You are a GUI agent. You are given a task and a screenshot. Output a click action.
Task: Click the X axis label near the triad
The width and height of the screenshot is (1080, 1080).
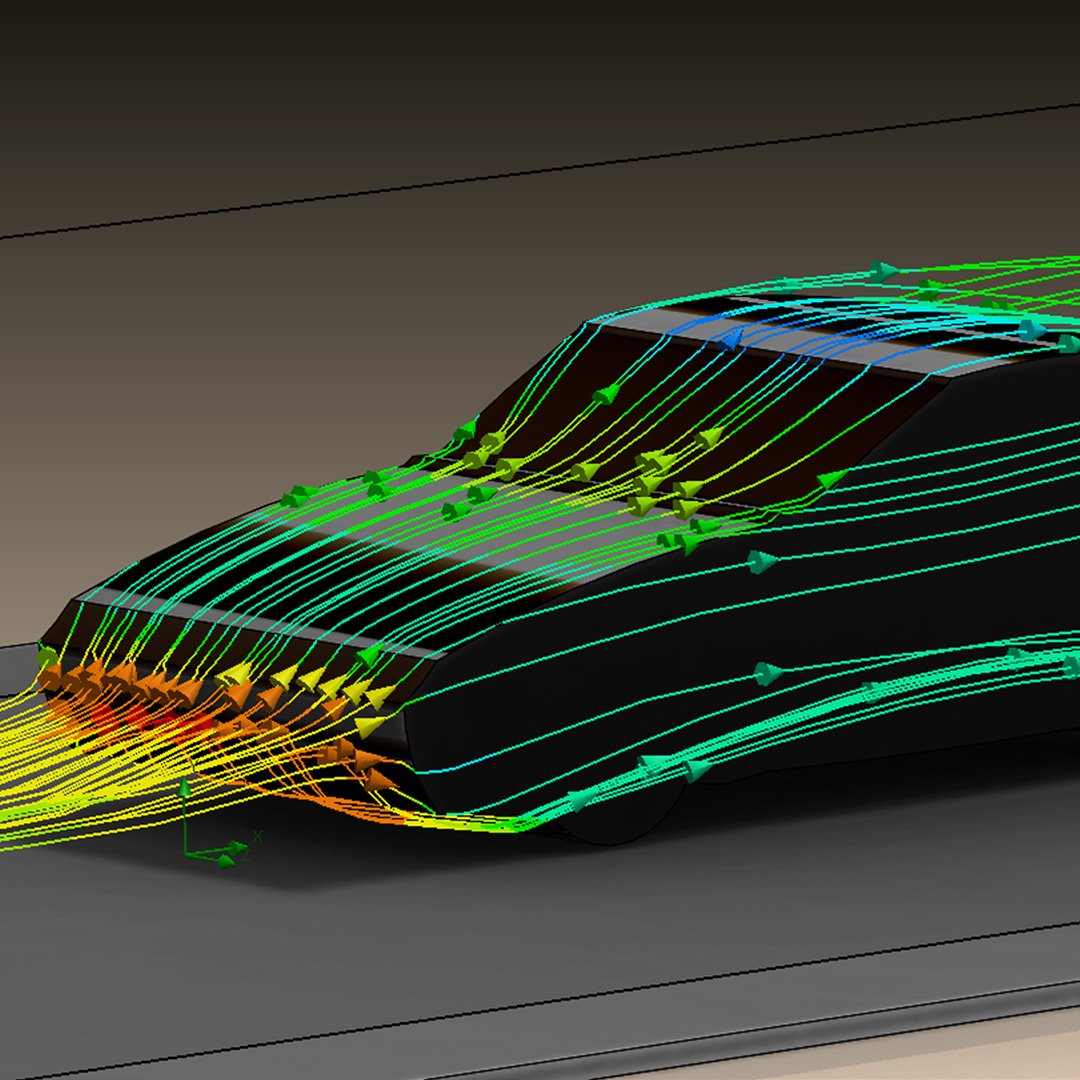coord(258,835)
